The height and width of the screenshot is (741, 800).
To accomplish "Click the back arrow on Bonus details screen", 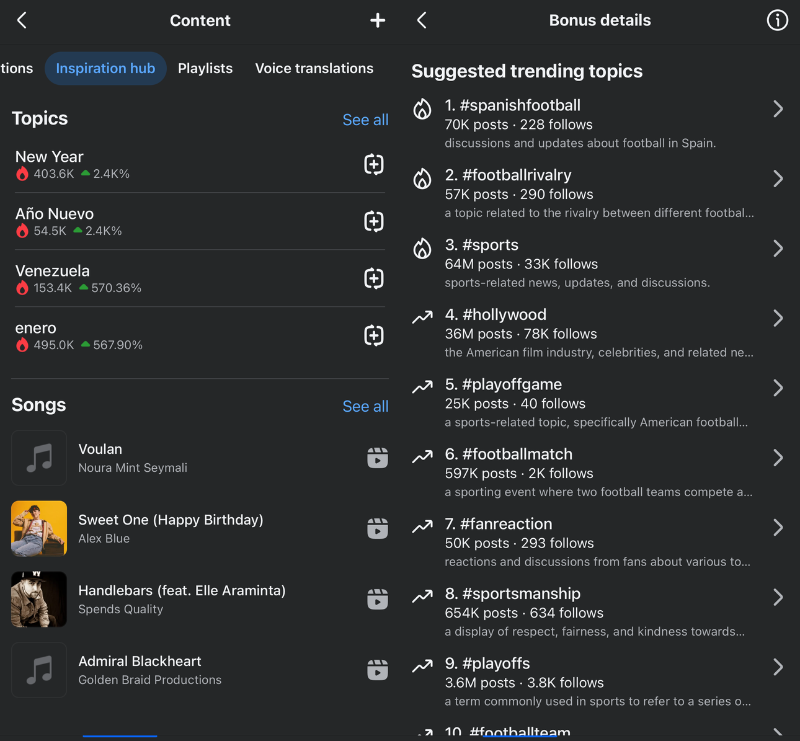I will (x=421, y=20).
